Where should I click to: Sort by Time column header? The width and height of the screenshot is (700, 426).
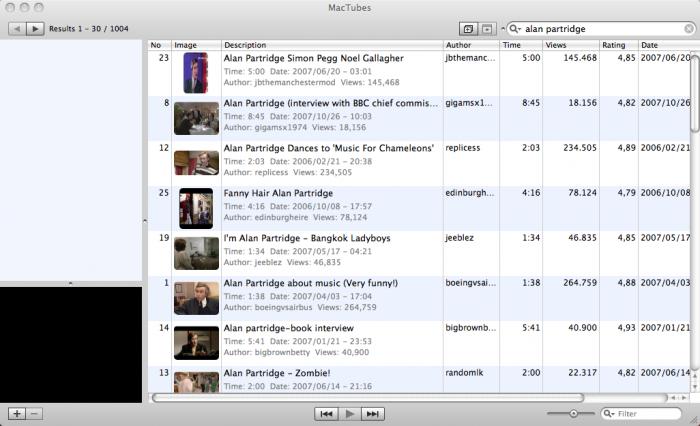tap(521, 45)
